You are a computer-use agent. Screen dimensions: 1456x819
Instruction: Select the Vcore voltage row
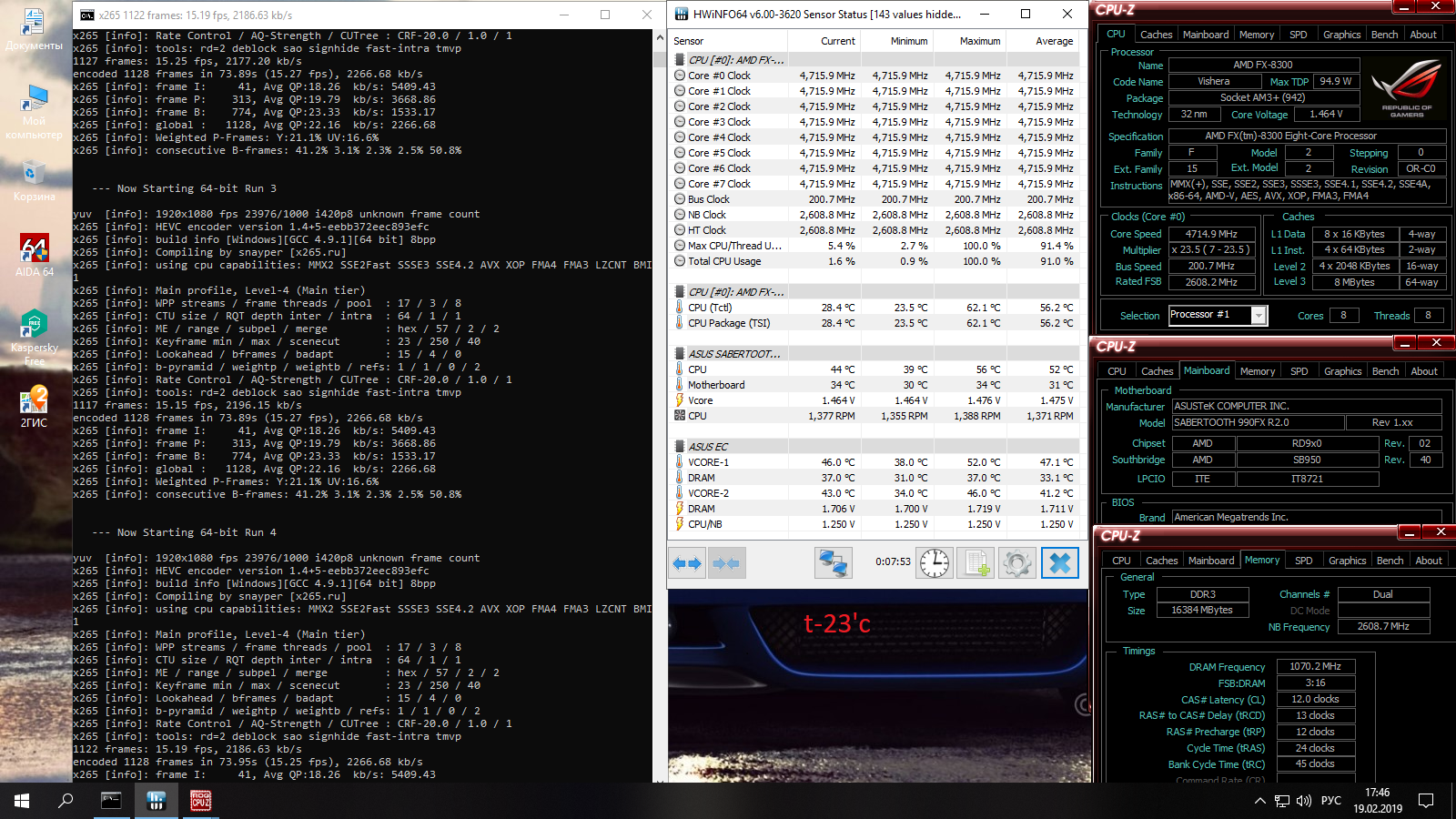pyautogui.click(x=874, y=400)
